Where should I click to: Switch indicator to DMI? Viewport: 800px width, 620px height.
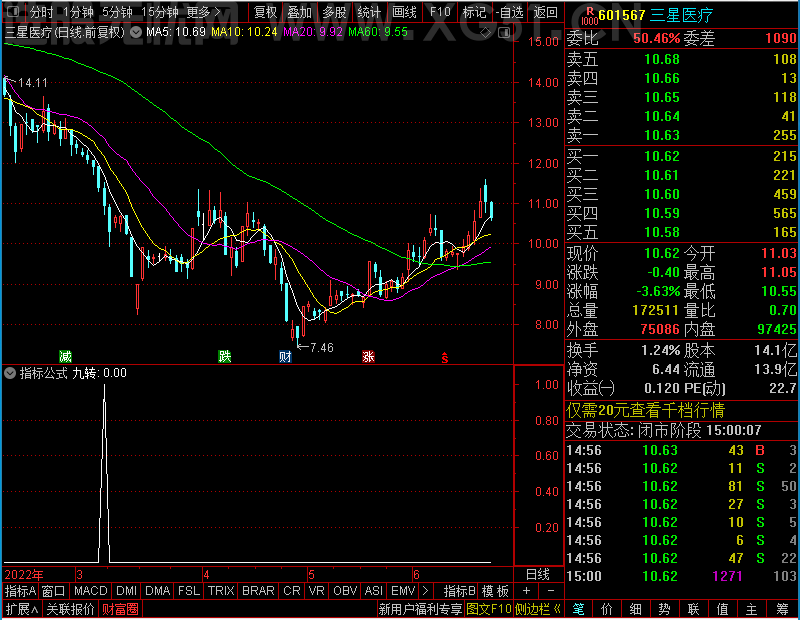pyautogui.click(x=126, y=591)
